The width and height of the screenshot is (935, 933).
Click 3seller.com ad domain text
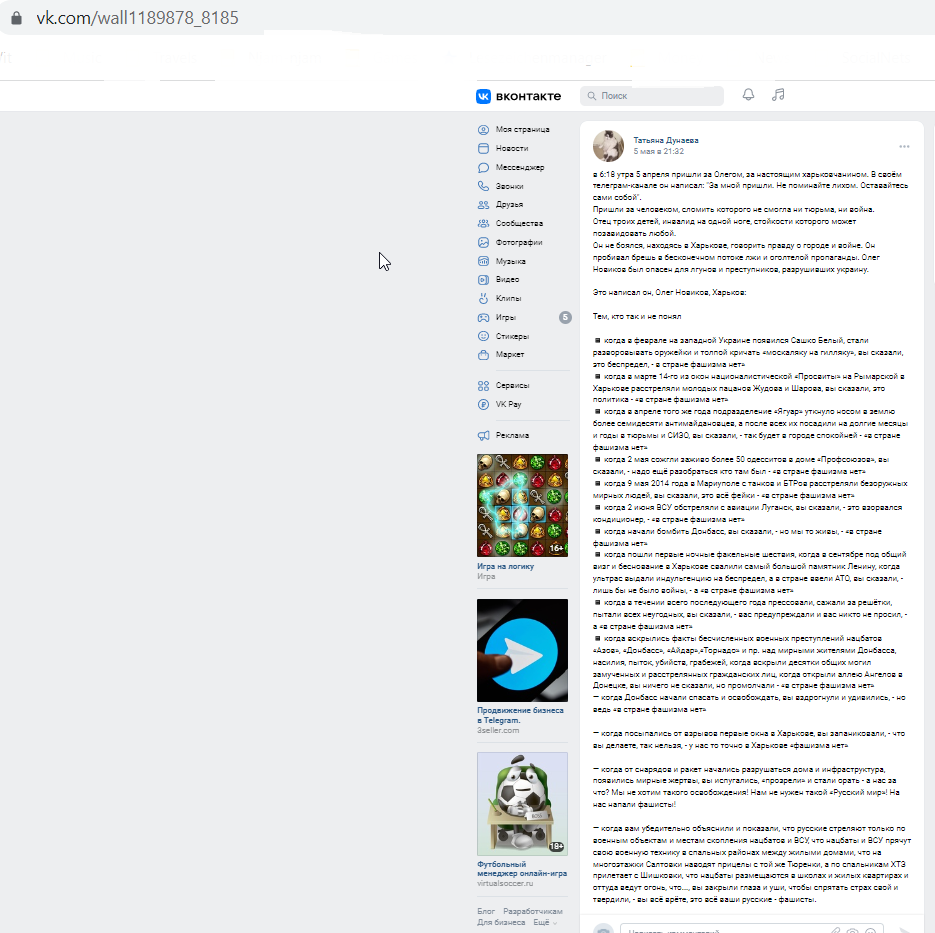[x=498, y=730]
